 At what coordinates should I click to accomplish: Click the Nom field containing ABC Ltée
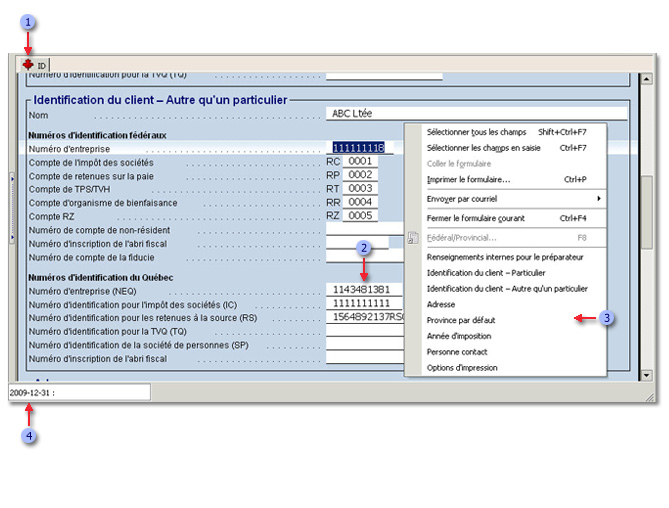click(x=477, y=113)
